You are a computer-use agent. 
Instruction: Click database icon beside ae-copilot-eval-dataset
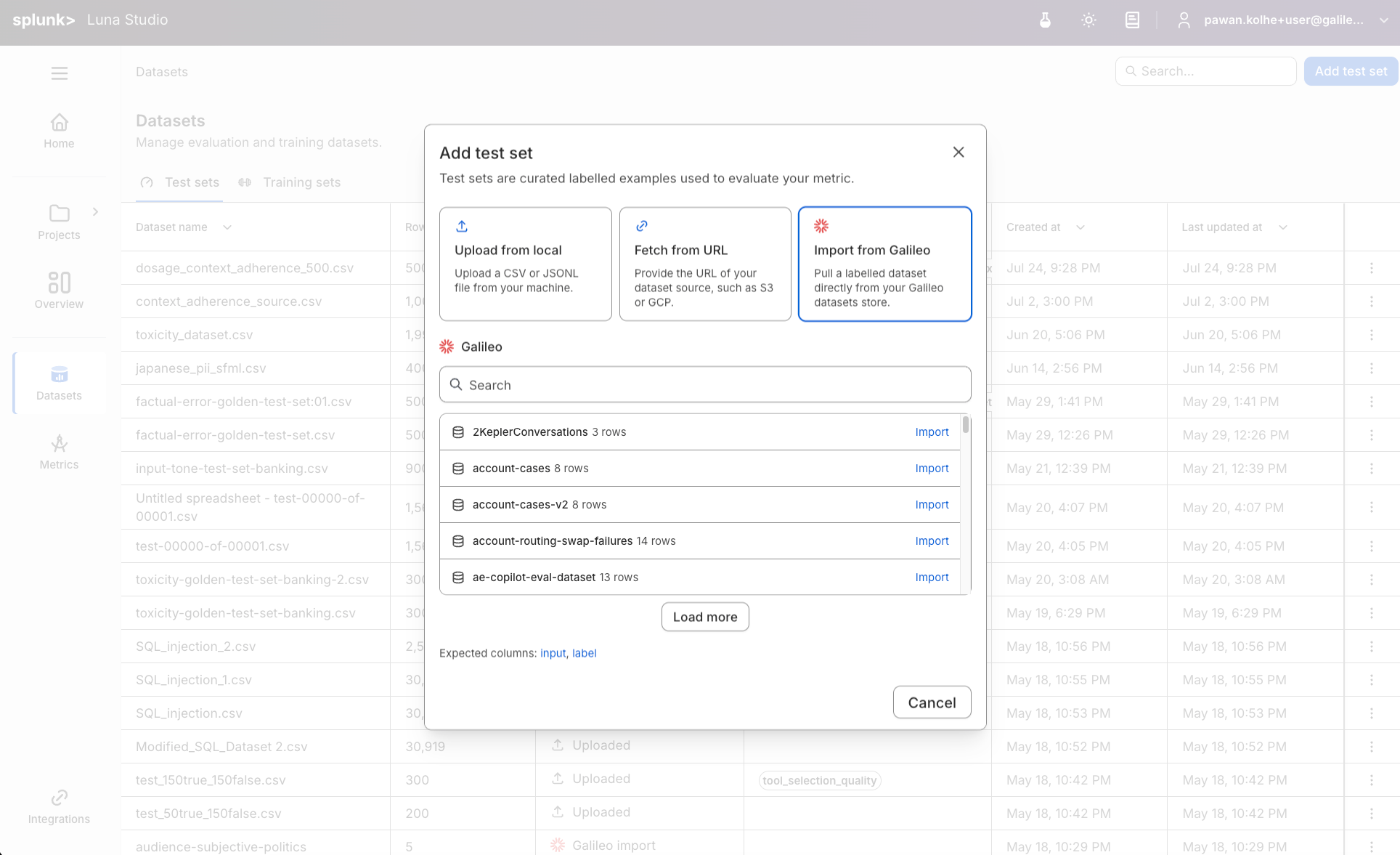[458, 578]
